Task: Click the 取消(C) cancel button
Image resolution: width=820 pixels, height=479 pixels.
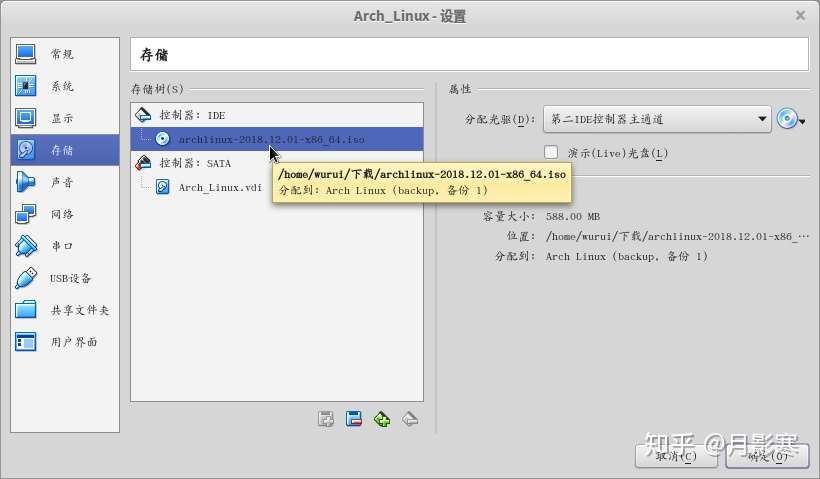Action: pyautogui.click(x=676, y=456)
